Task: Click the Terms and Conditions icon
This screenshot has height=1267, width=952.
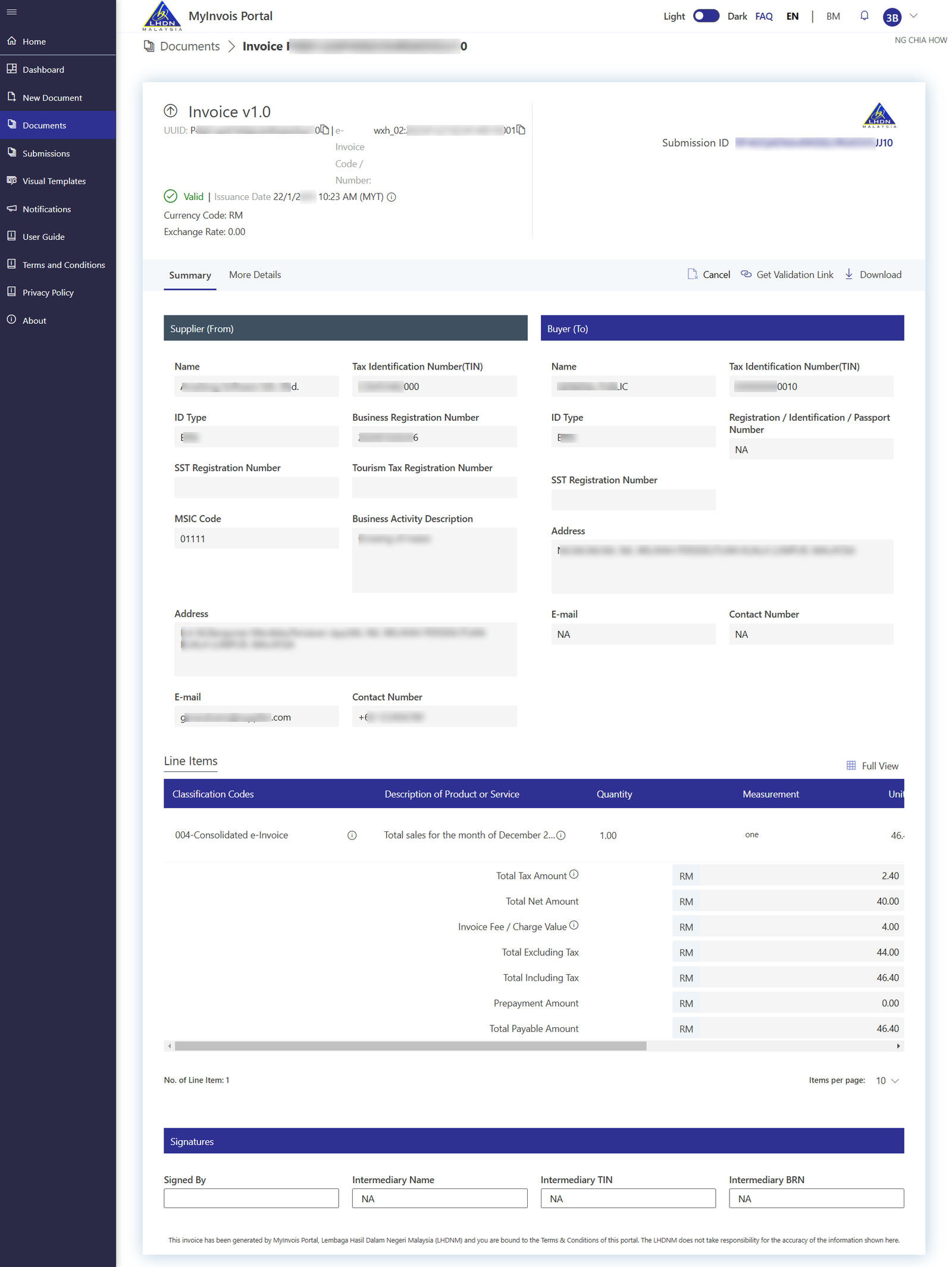Action: (x=12, y=264)
